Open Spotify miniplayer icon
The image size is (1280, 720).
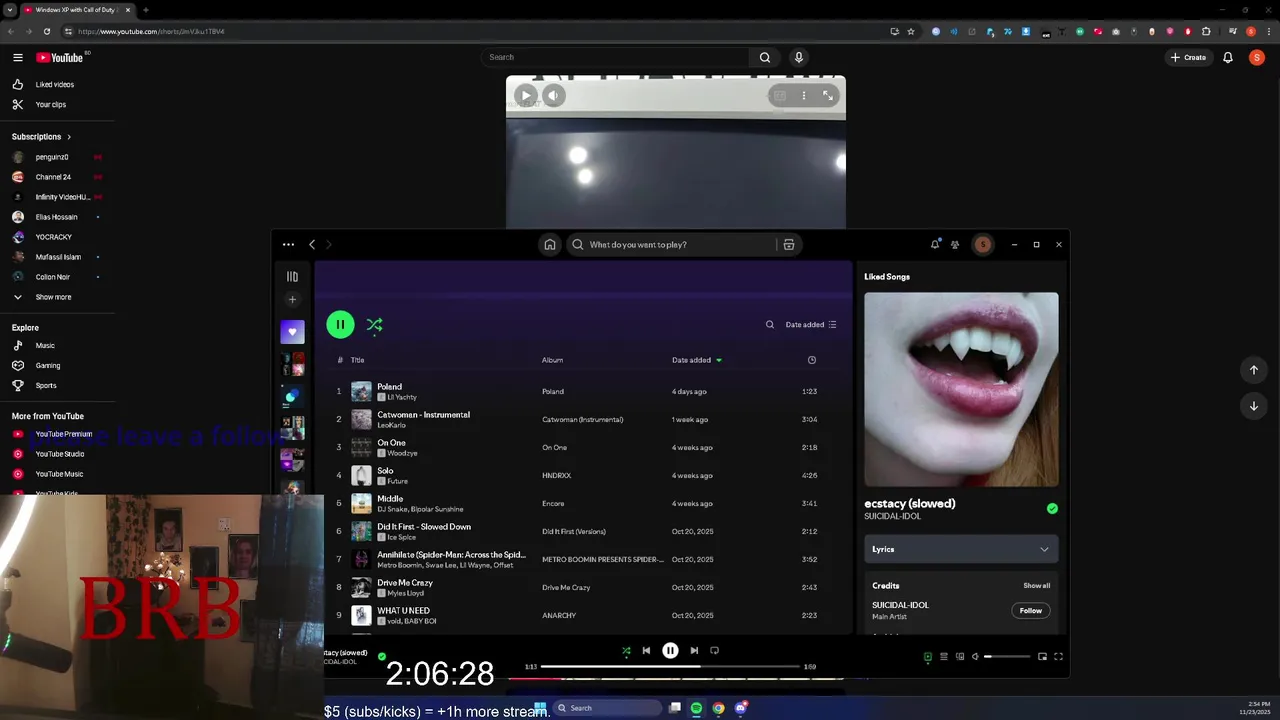(1042, 656)
